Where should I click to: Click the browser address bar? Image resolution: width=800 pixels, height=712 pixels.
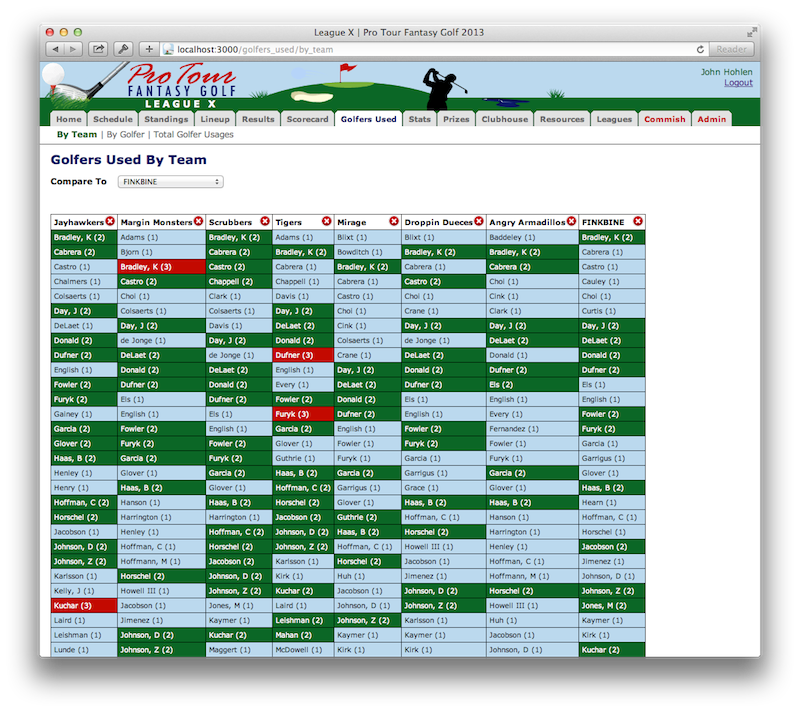click(430, 49)
